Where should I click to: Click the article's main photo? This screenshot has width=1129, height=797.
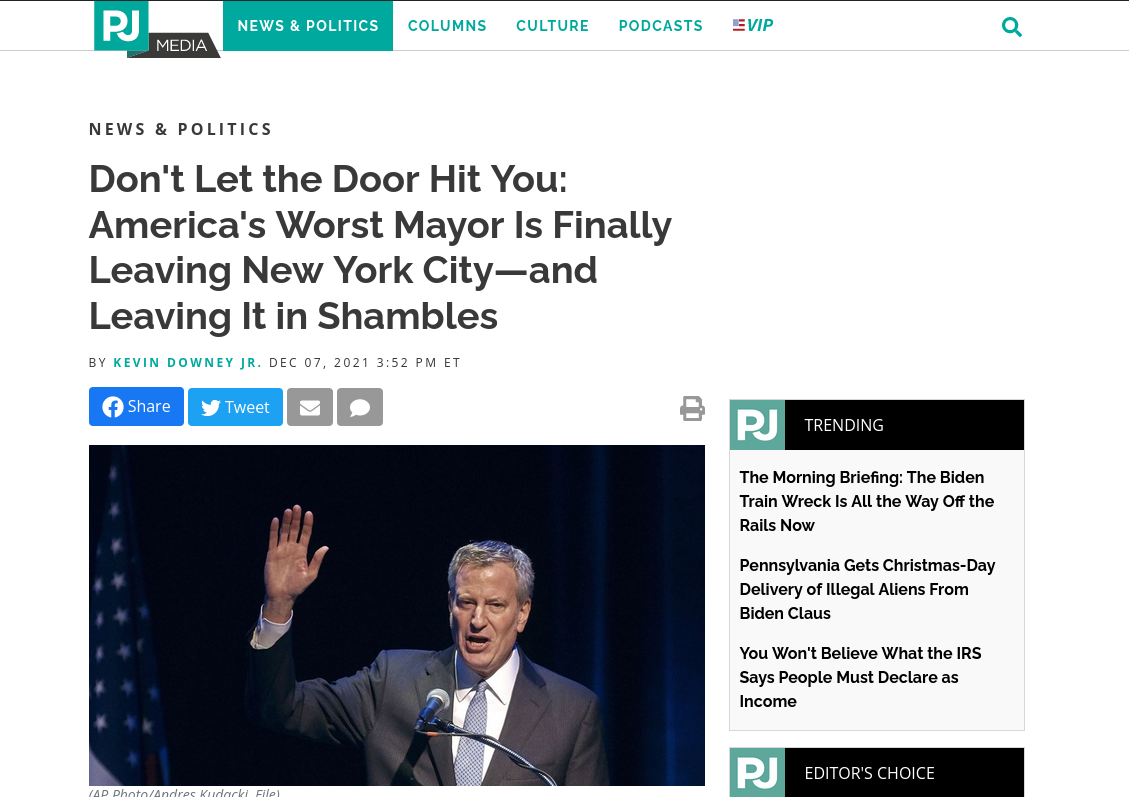397,615
